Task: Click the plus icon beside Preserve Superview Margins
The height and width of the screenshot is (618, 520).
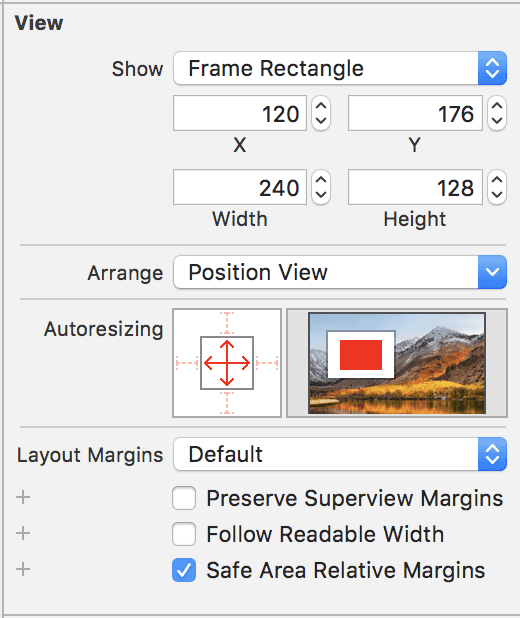Action: [23, 497]
